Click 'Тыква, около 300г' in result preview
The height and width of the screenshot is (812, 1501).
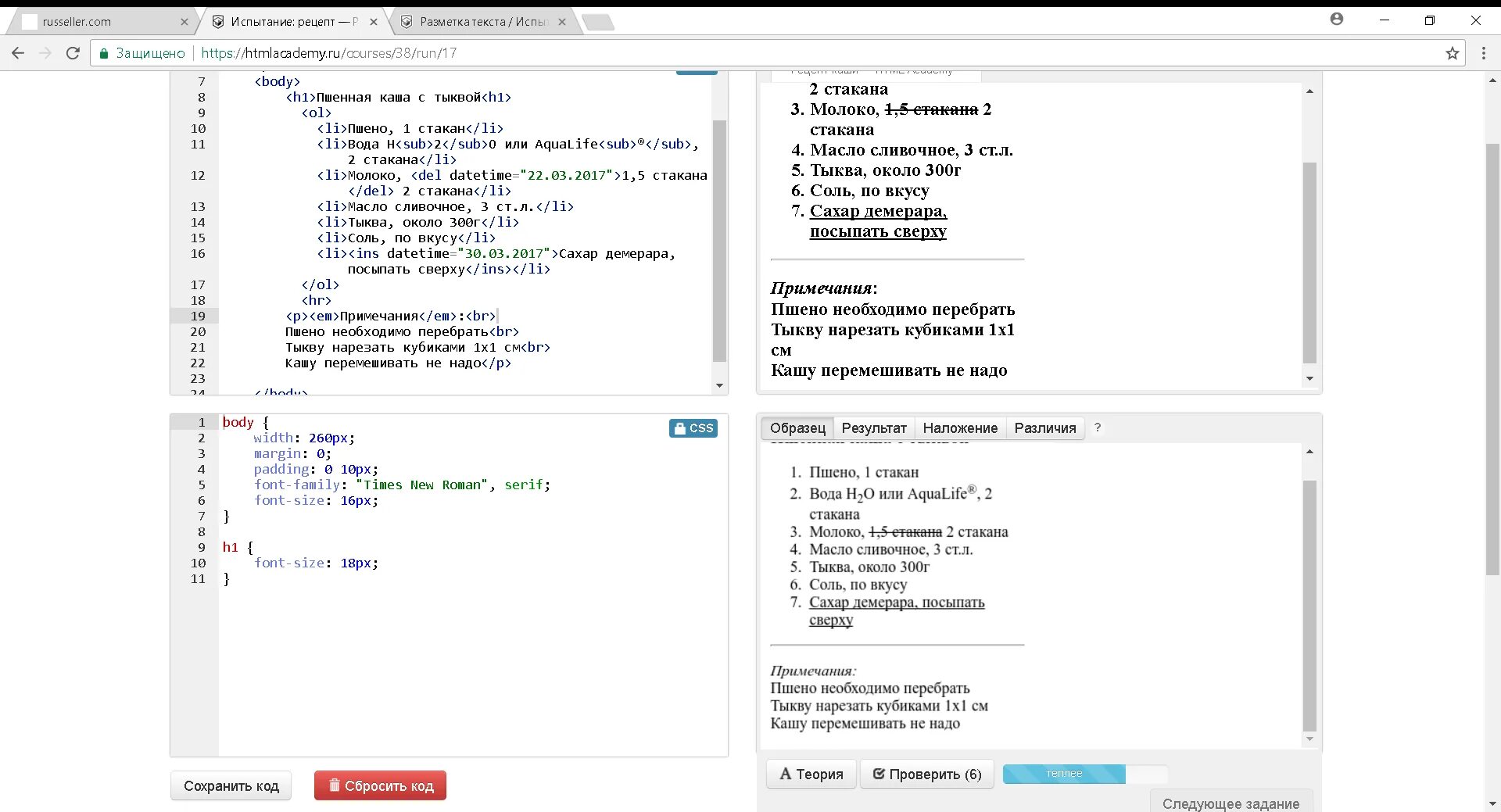pos(885,170)
